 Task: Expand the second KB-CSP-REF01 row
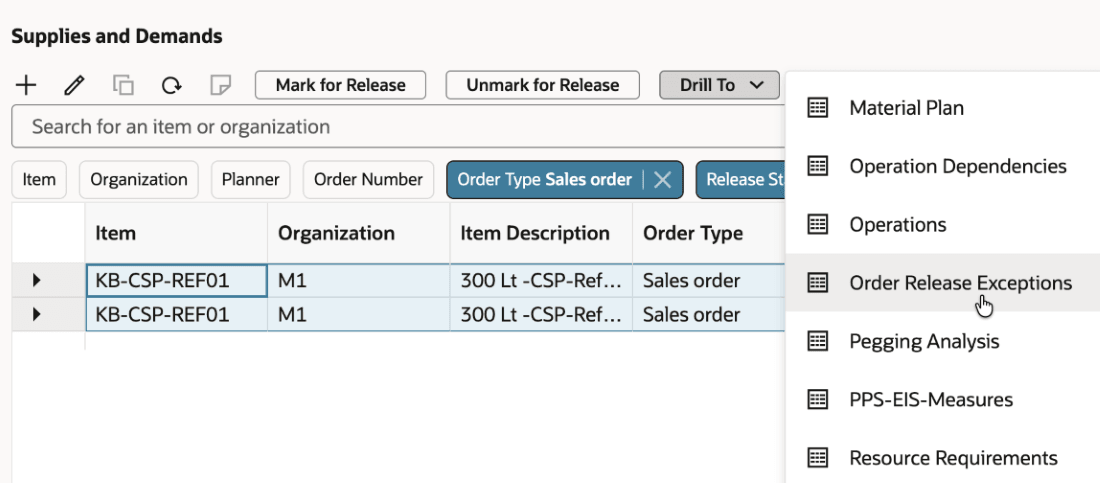coord(36,315)
